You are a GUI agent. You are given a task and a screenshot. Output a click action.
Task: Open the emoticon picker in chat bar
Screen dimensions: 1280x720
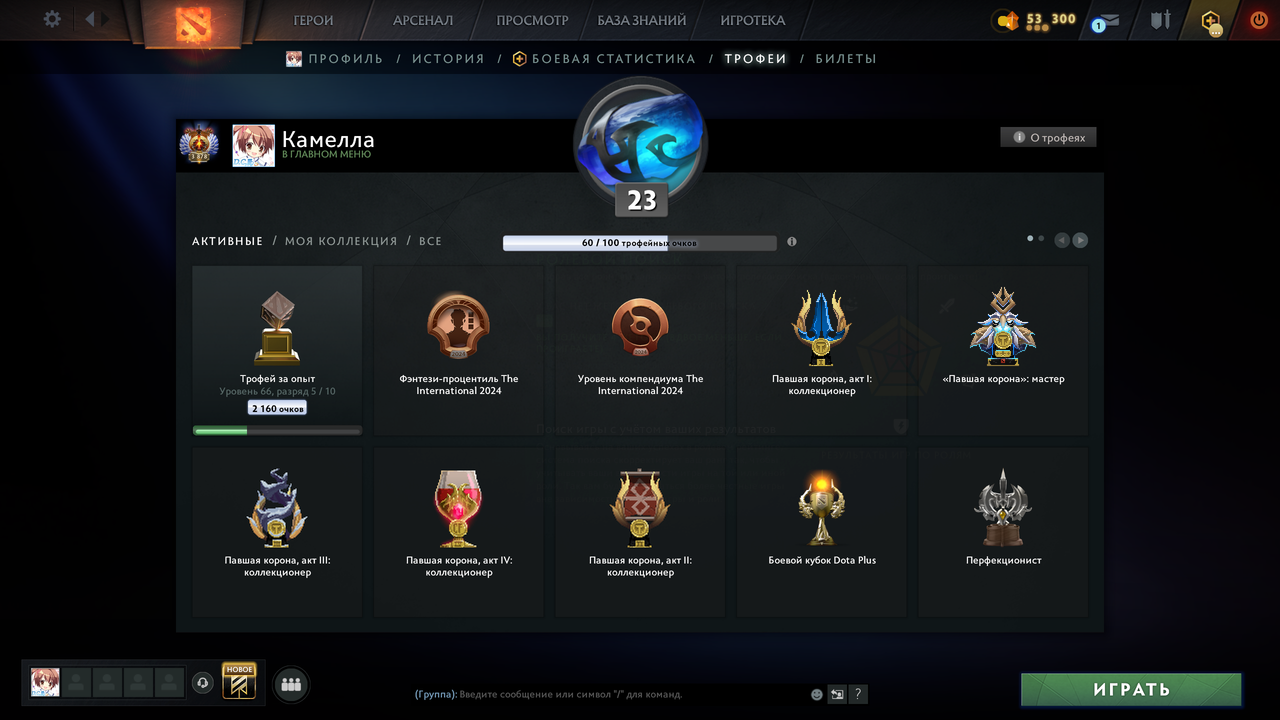817,694
